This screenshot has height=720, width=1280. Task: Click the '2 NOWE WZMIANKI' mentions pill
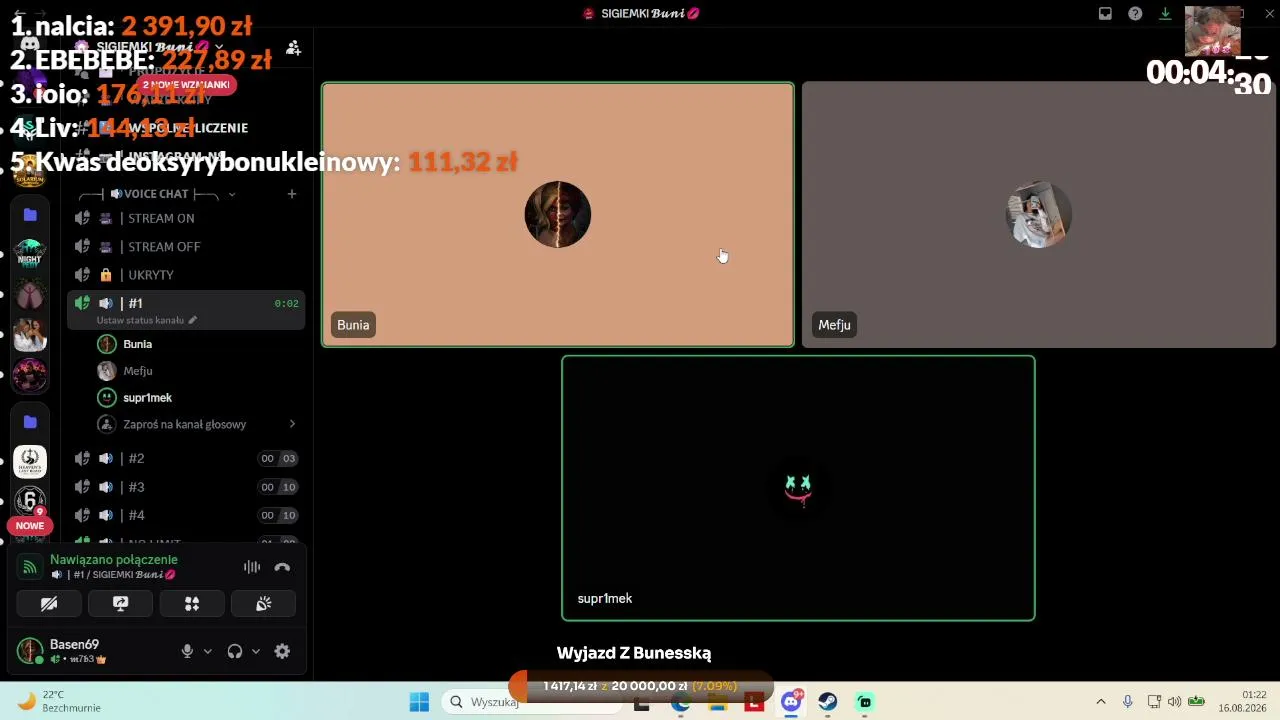tap(186, 85)
